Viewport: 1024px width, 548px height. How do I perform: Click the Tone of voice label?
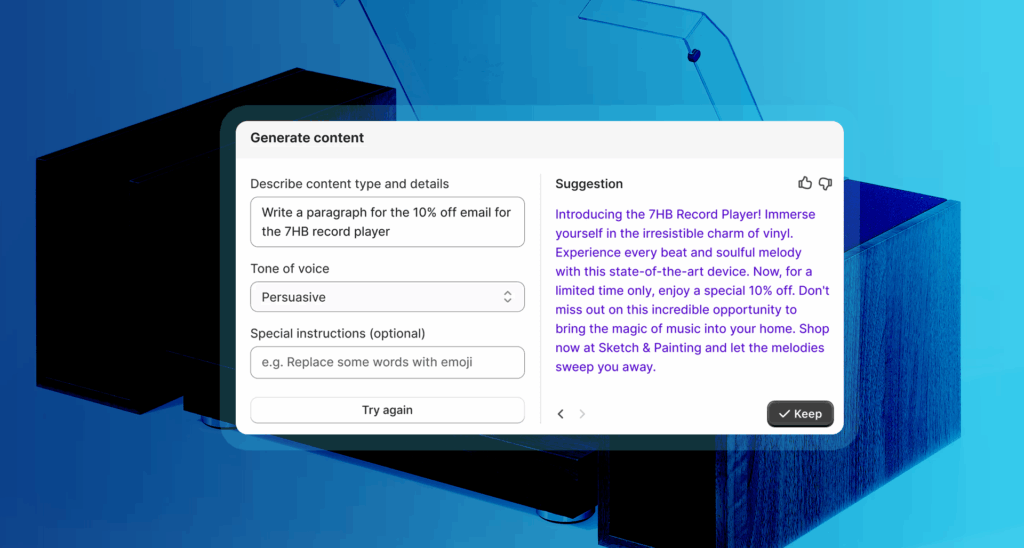coord(290,268)
